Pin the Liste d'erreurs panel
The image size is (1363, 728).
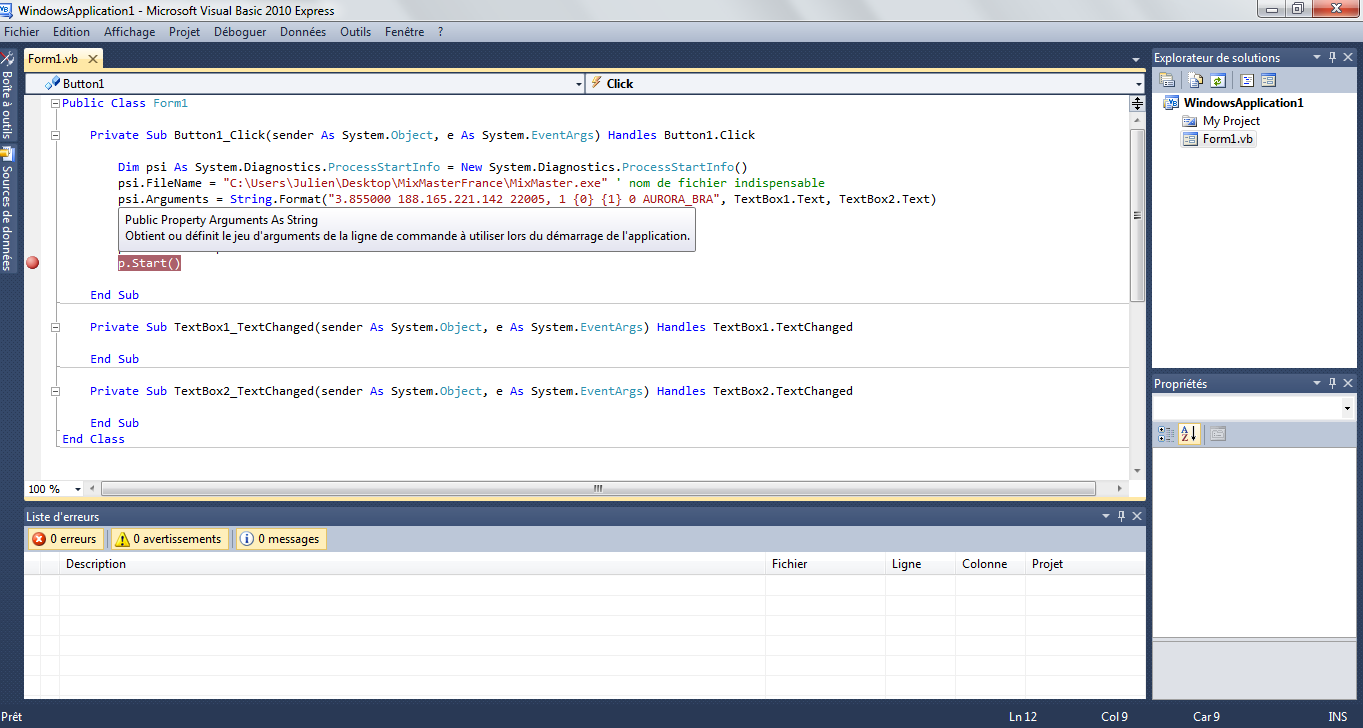pos(1121,516)
